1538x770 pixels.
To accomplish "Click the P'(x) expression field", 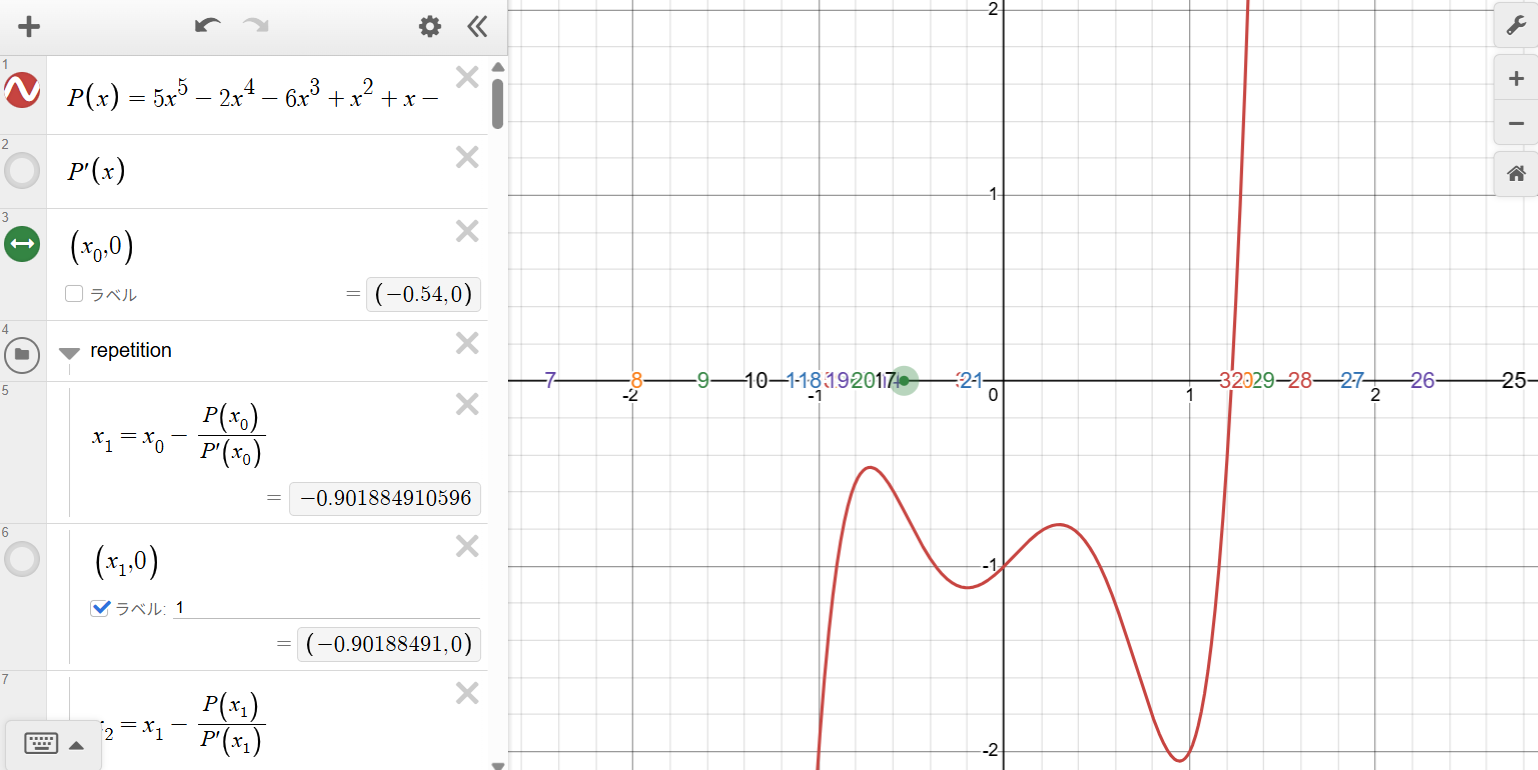I will [96, 171].
